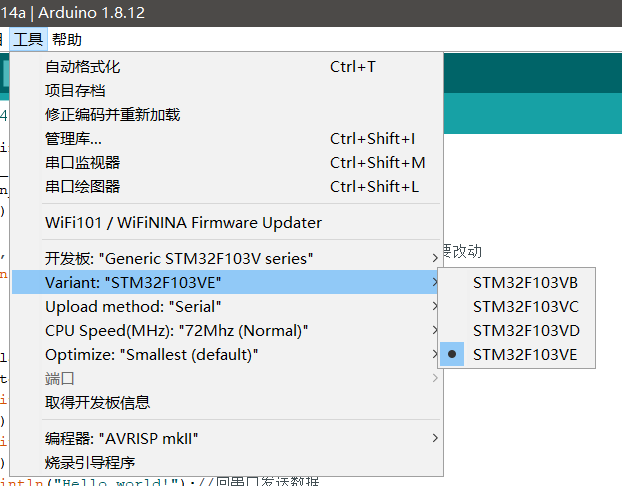
Task: Open the 工具 menu in menu bar
Action: pos(28,39)
